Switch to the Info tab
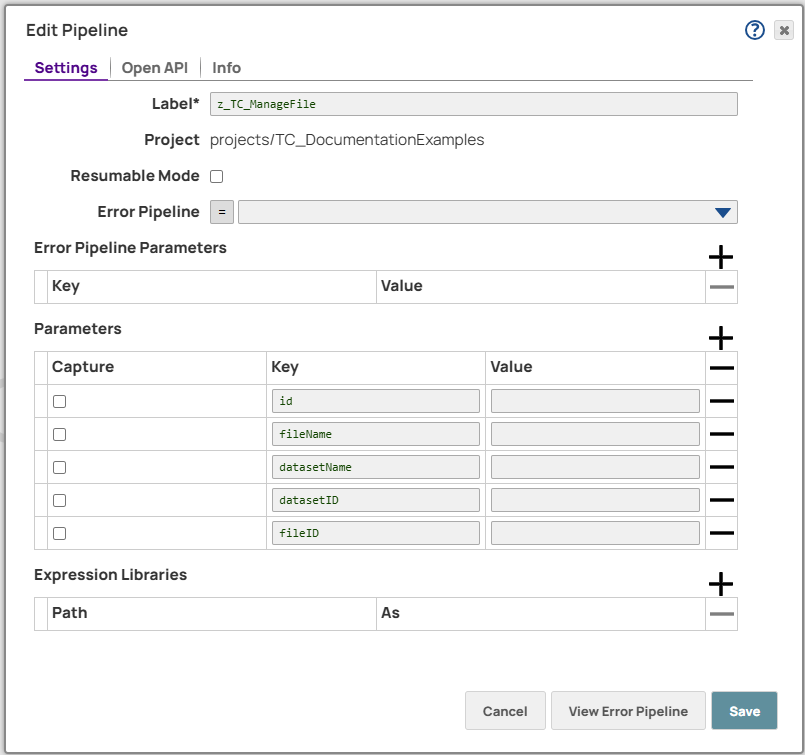The image size is (805, 755). (x=226, y=68)
